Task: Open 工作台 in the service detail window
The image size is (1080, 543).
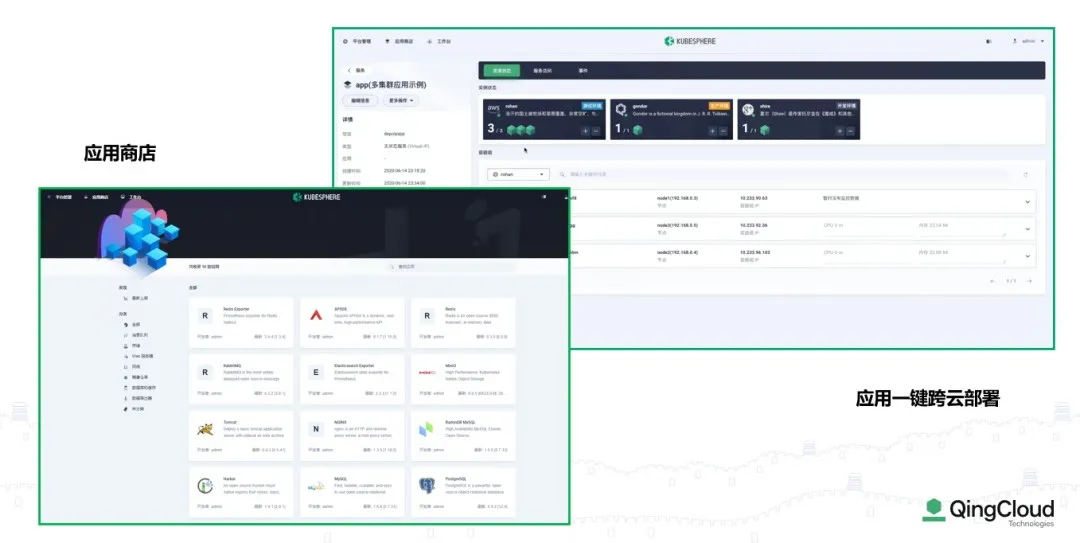Action: point(438,41)
